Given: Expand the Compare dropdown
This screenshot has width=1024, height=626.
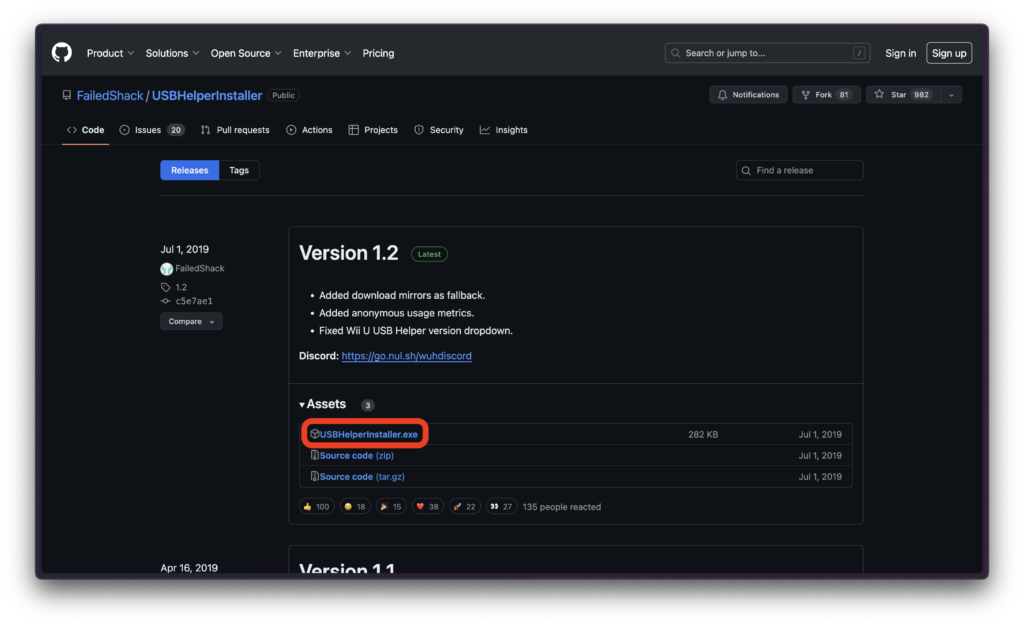Looking at the screenshot, I should pyautogui.click(x=191, y=322).
